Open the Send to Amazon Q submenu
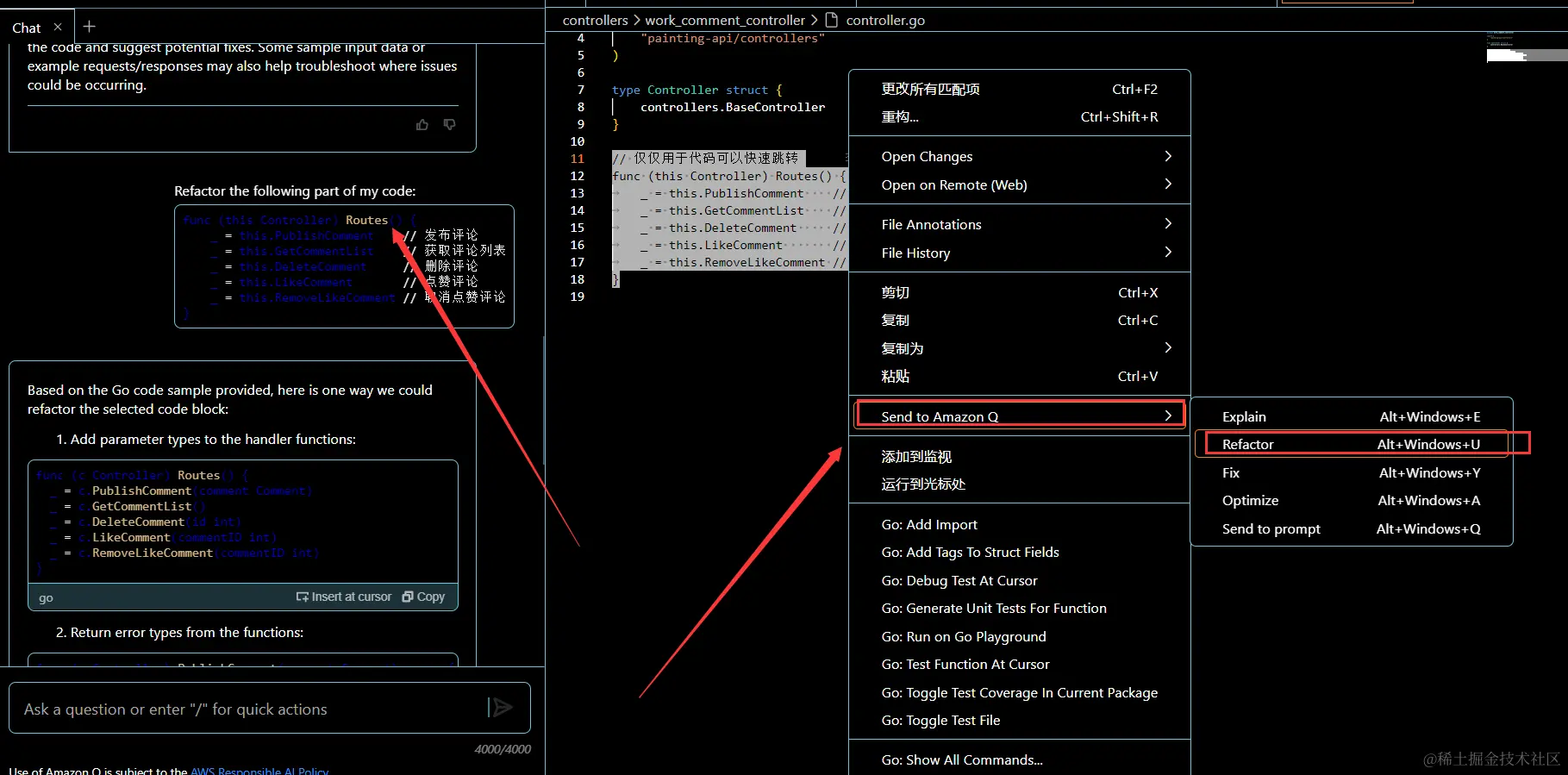 (x=1020, y=416)
